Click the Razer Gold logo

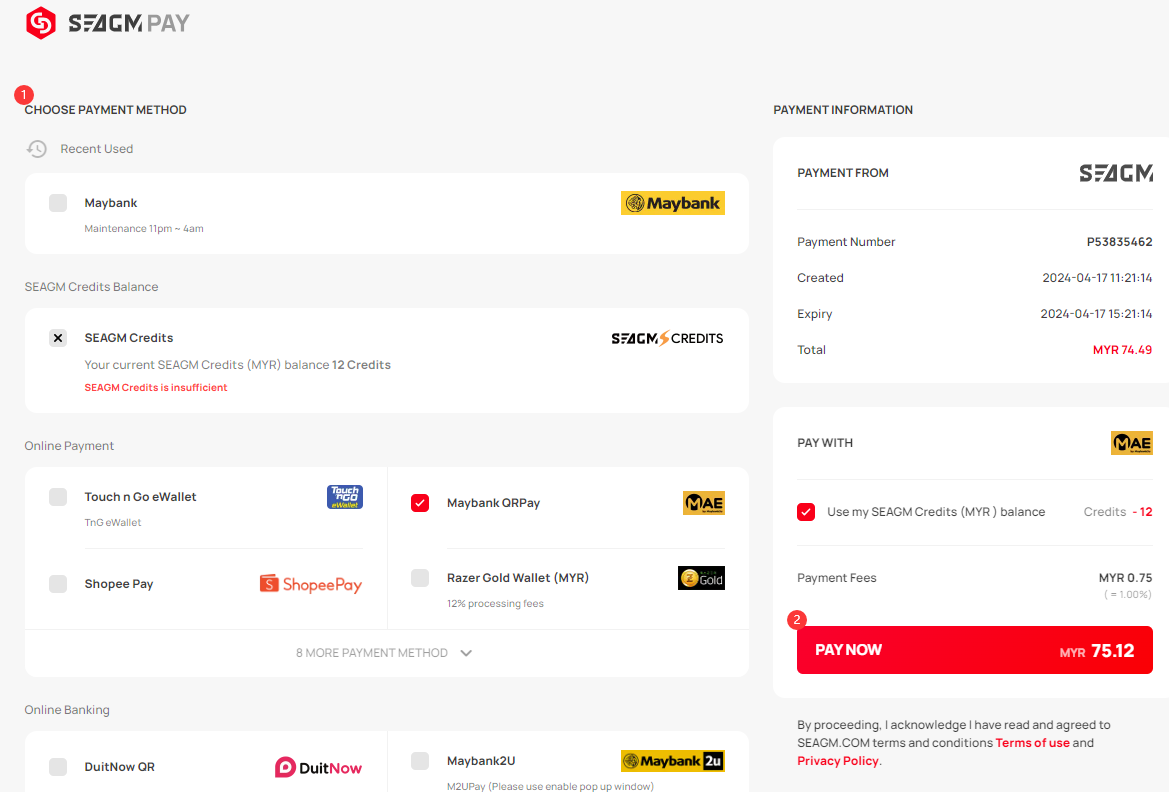701,578
